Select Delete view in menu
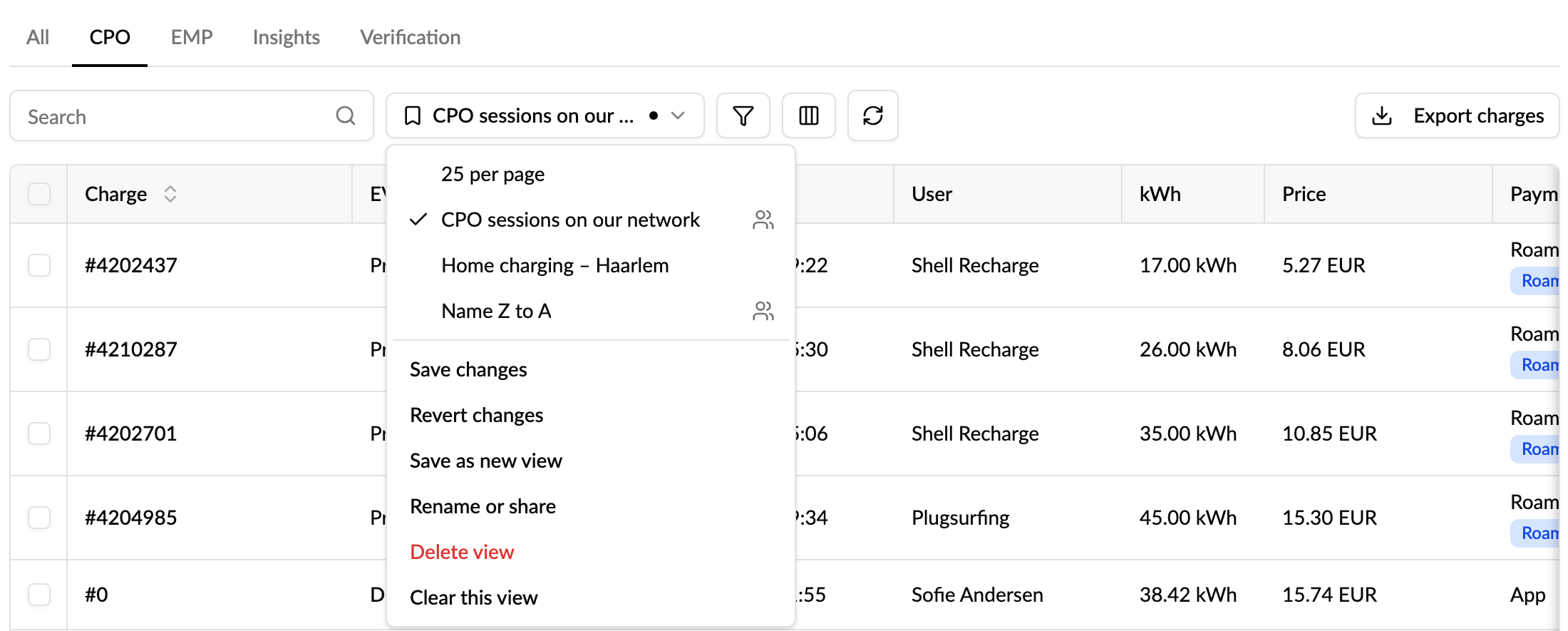 (462, 552)
